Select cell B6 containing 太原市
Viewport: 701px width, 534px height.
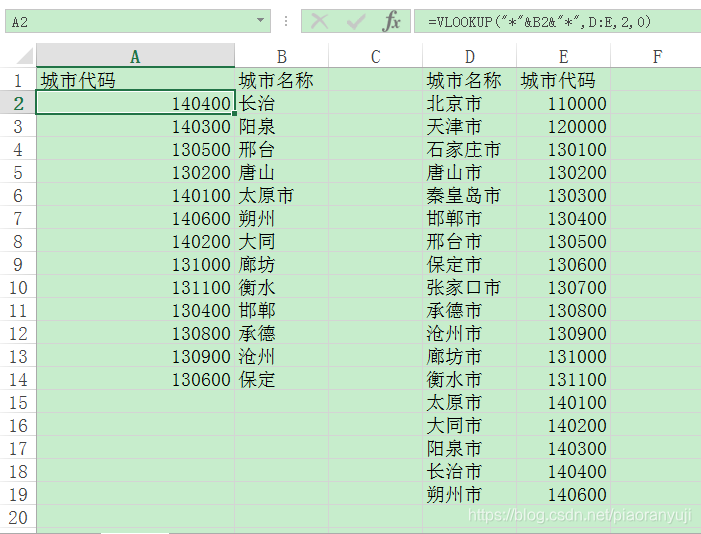point(282,195)
